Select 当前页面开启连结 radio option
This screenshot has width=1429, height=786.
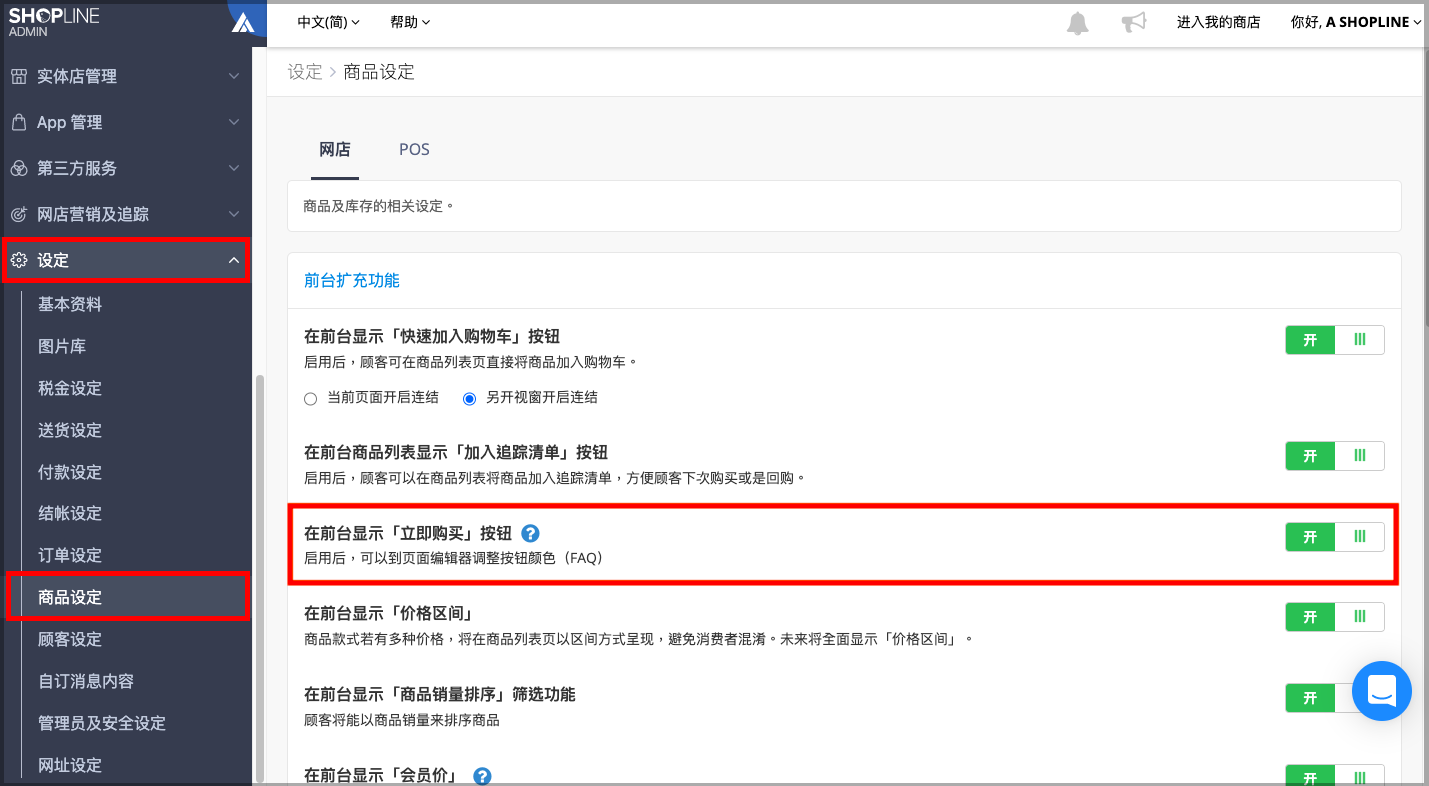(310, 398)
